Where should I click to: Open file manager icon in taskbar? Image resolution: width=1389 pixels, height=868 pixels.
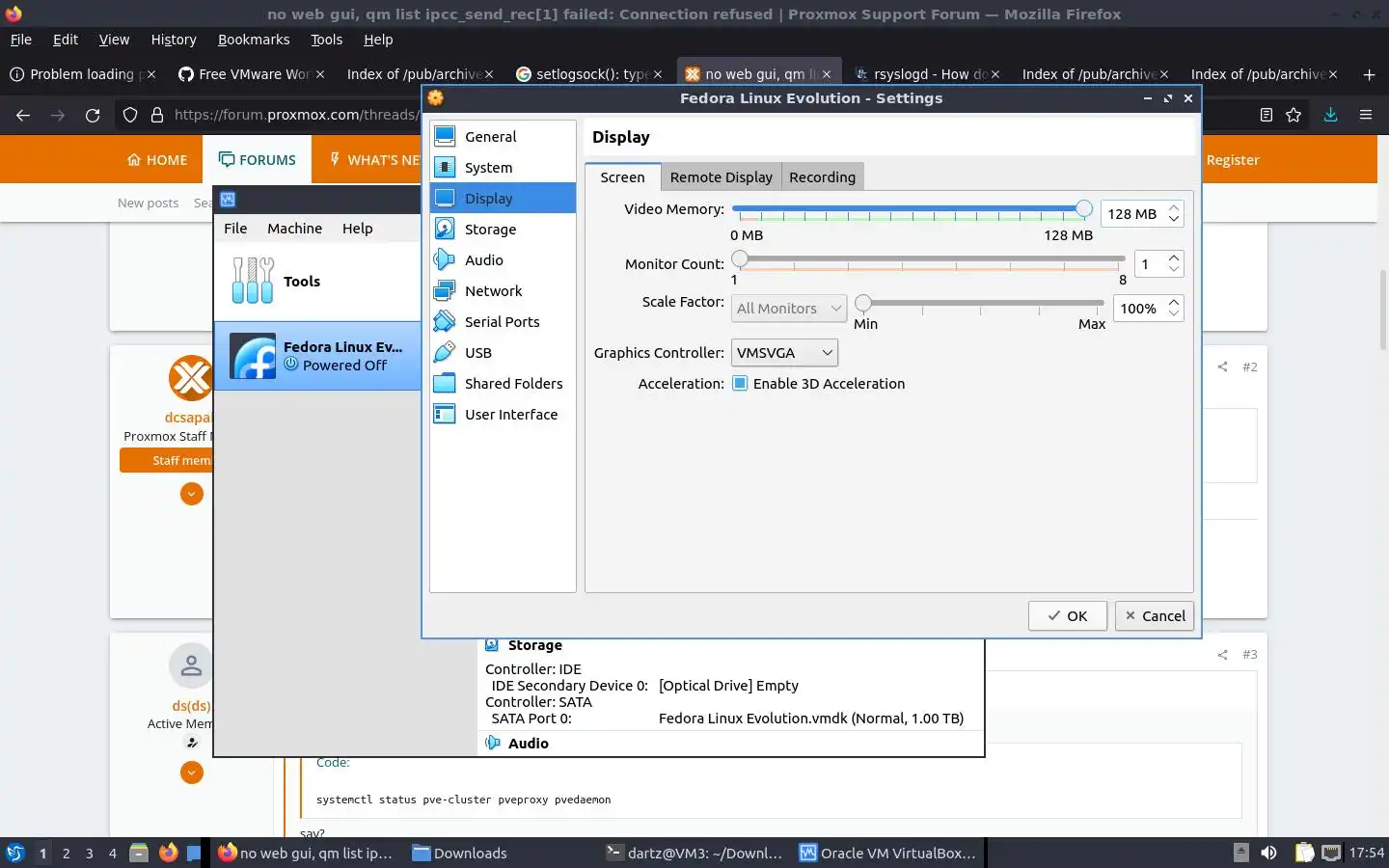[x=139, y=853]
